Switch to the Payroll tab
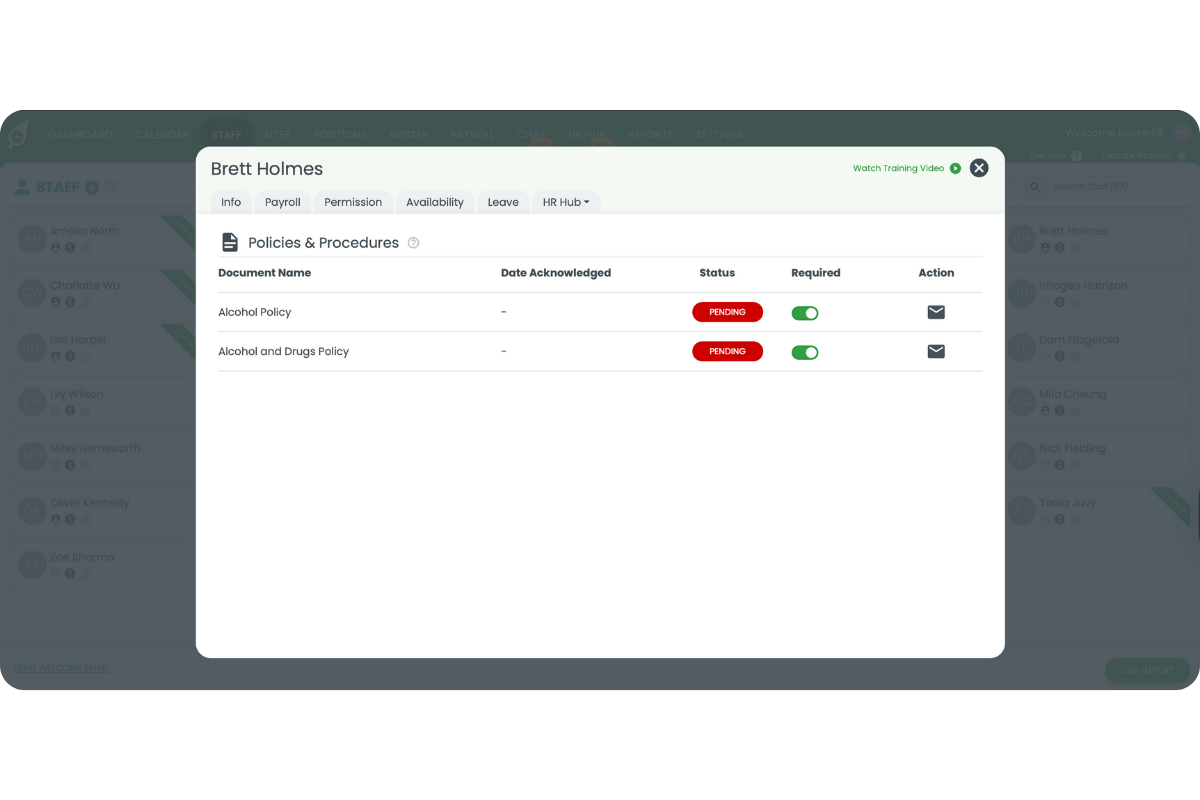The image size is (1200, 800). coord(282,202)
